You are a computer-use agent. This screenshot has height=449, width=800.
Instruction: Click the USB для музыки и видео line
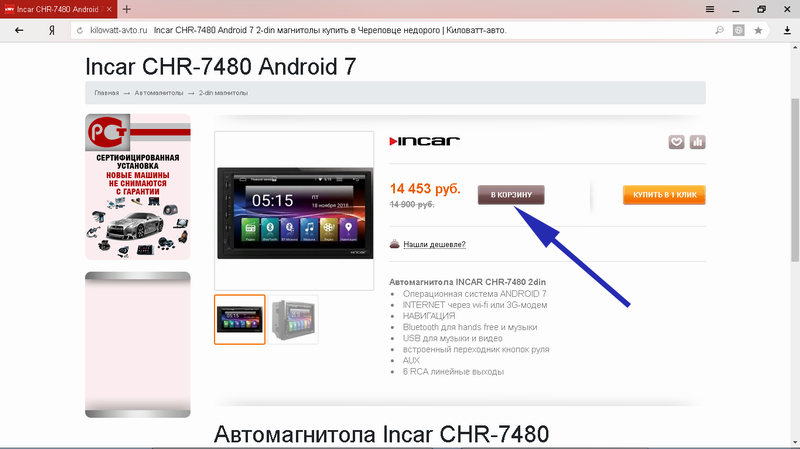coord(453,338)
